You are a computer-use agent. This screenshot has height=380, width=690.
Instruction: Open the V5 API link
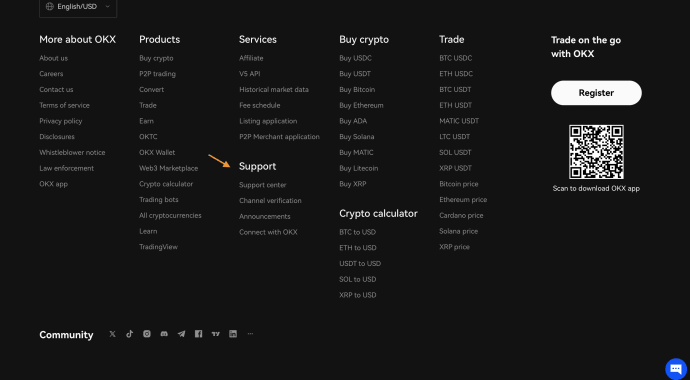[x=250, y=74]
